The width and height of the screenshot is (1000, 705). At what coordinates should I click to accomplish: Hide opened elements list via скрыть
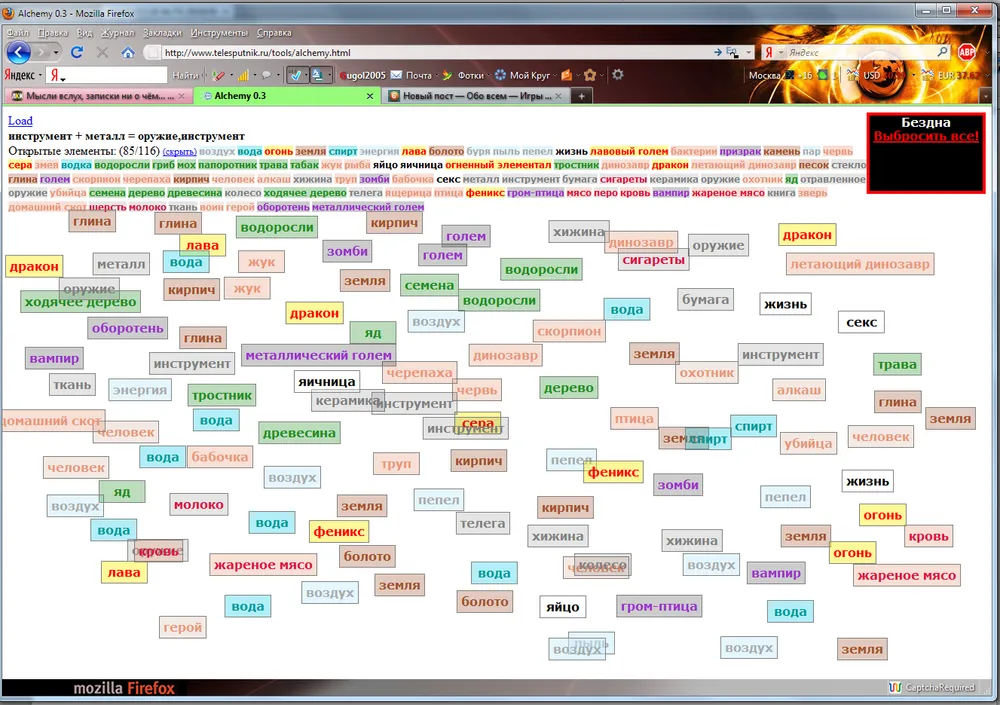tap(179, 151)
